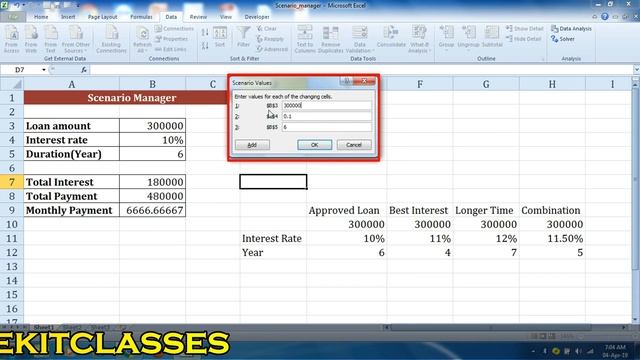Click Select All corner of sheet
Image resolution: width=640 pixels, height=360 pixels.
tap(12, 84)
